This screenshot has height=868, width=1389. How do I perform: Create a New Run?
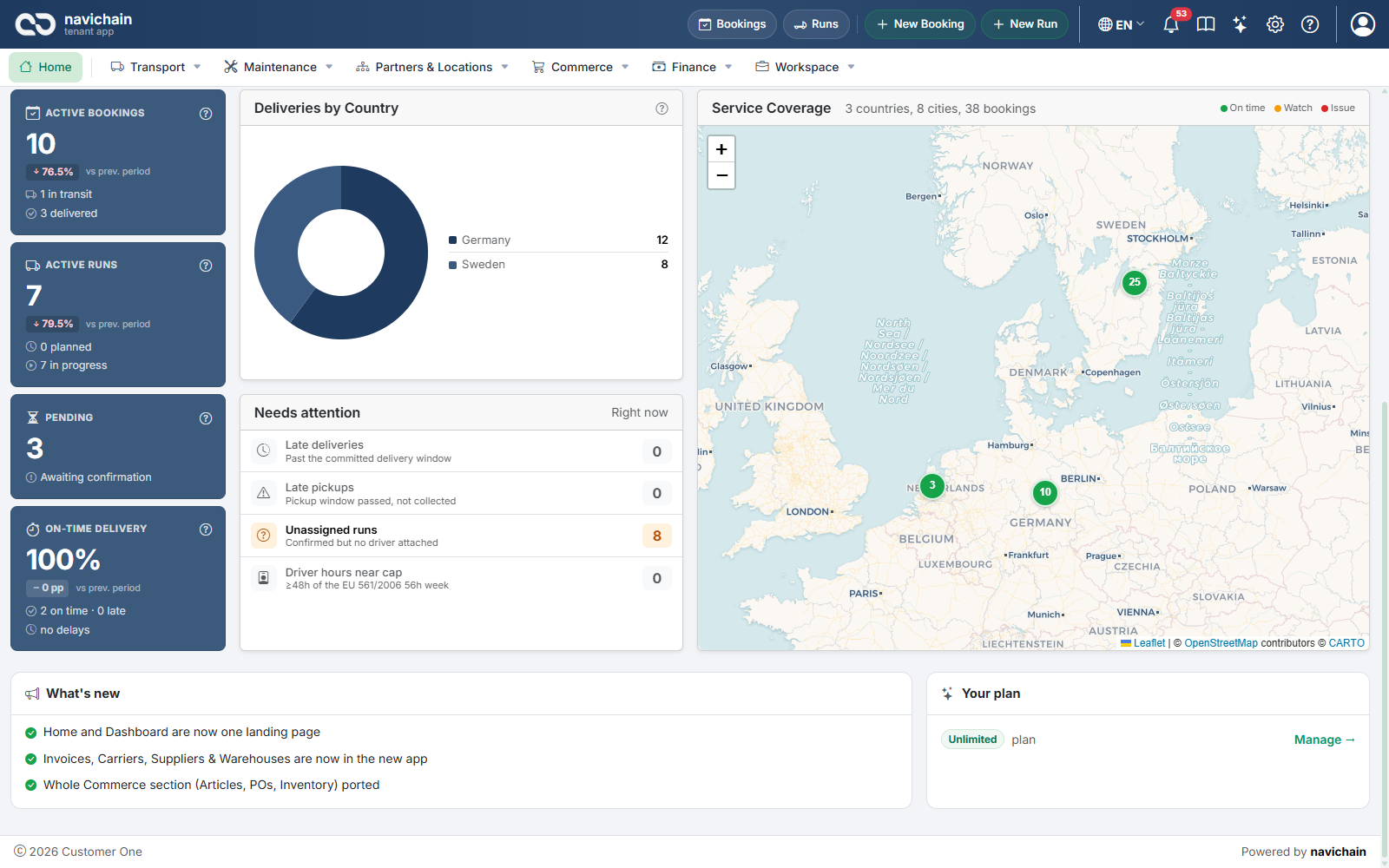pos(1025,24)
